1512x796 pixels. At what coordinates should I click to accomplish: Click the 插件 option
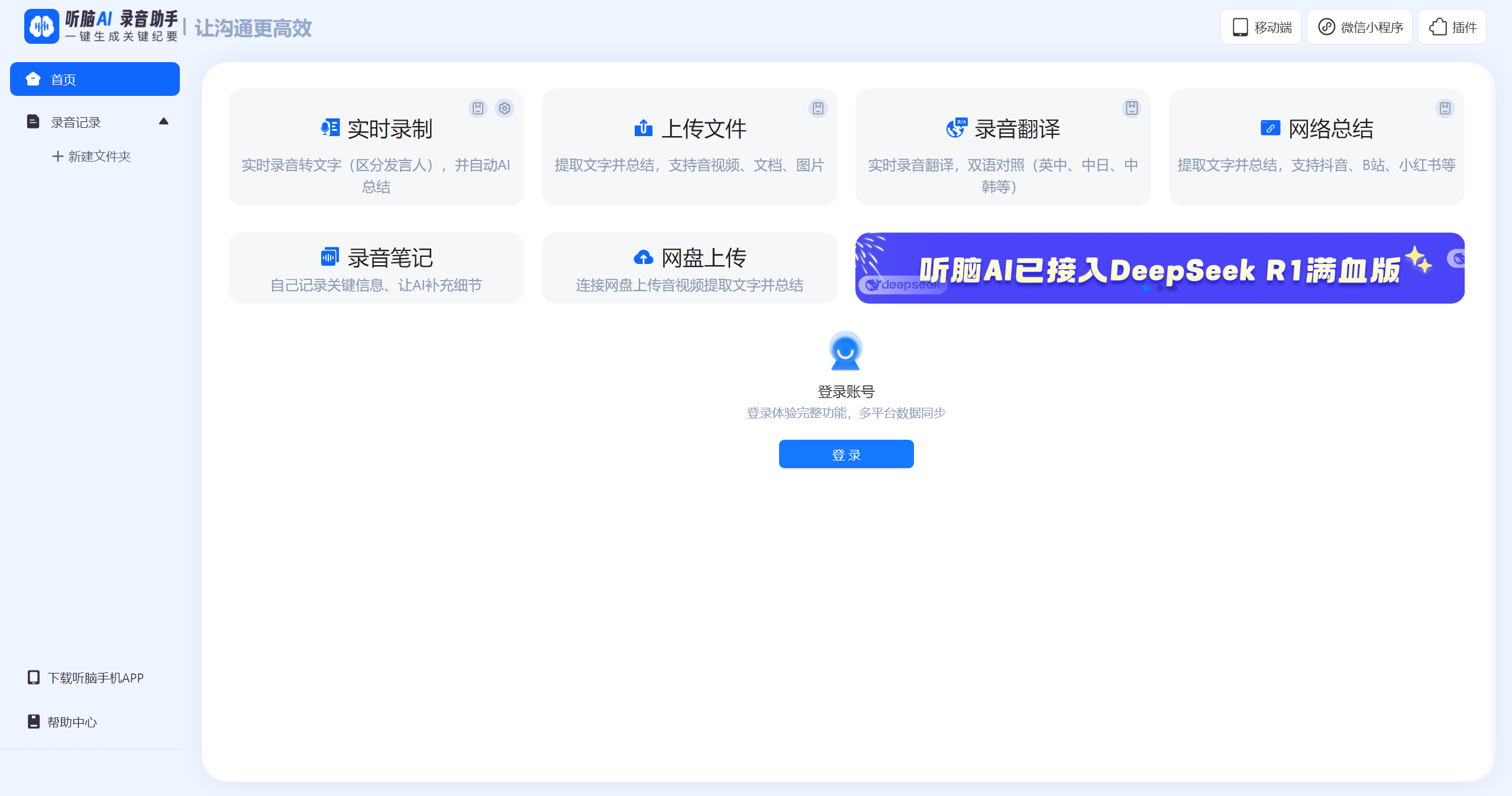click(1452, 26)
